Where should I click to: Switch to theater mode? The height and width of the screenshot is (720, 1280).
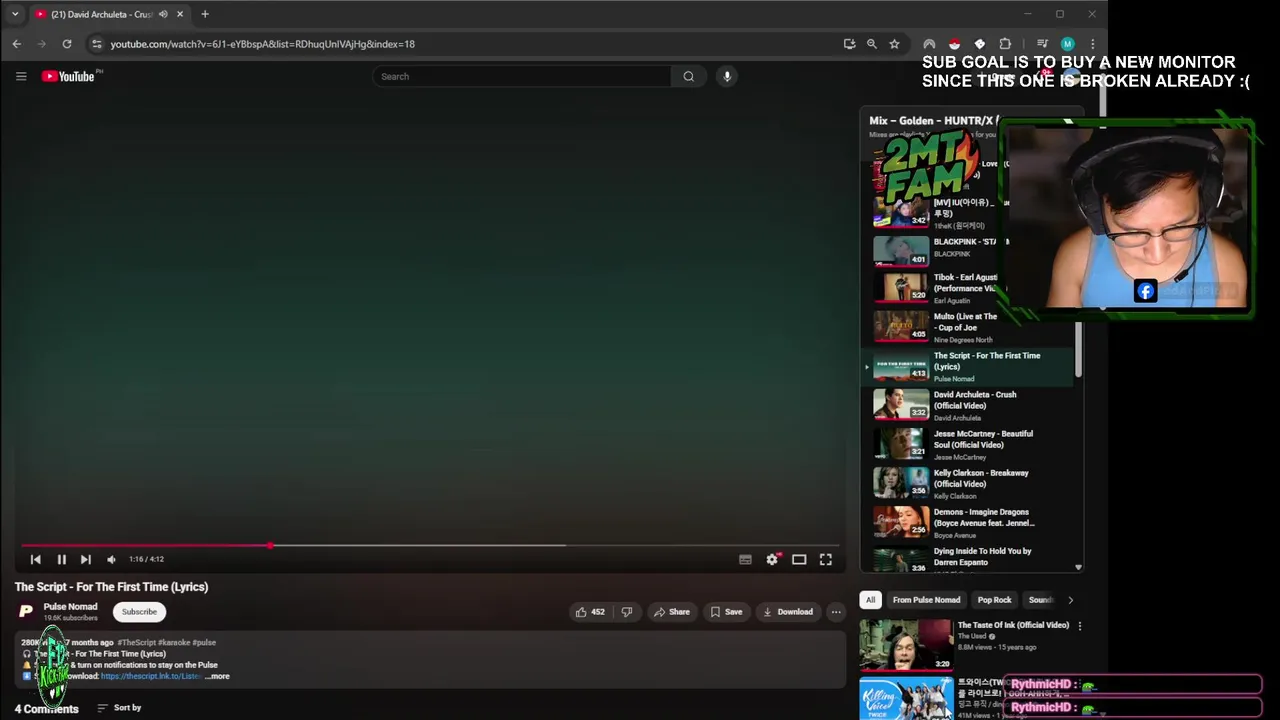pos(799,559)
